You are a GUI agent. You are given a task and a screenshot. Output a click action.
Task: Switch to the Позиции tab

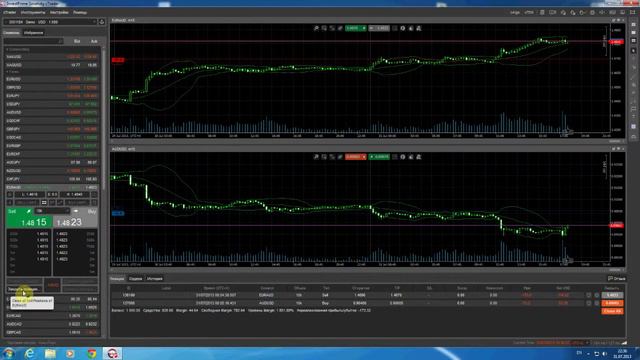pos(117,279)
